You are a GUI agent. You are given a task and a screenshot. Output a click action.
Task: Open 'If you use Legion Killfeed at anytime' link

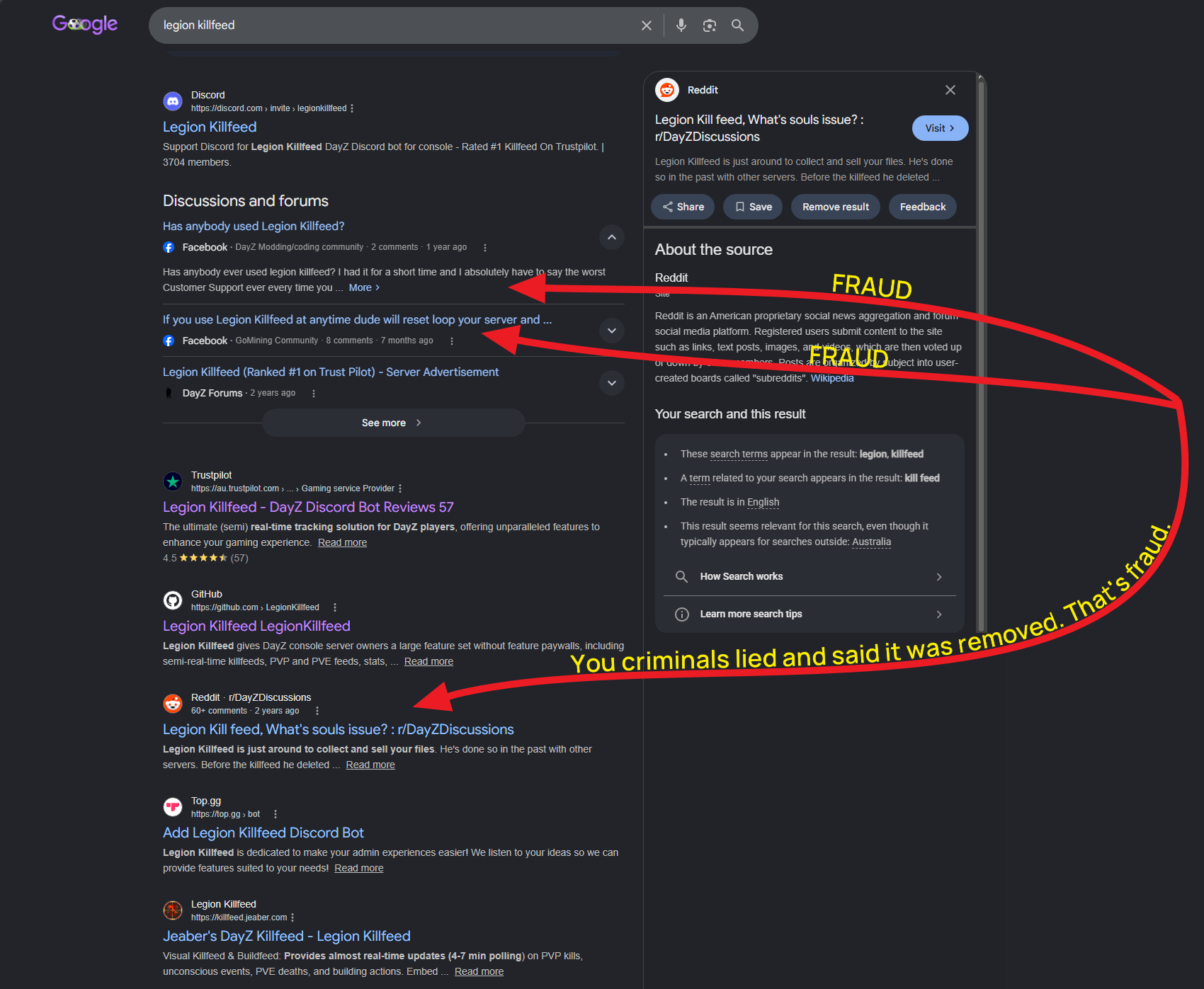[x=357, y=319]
